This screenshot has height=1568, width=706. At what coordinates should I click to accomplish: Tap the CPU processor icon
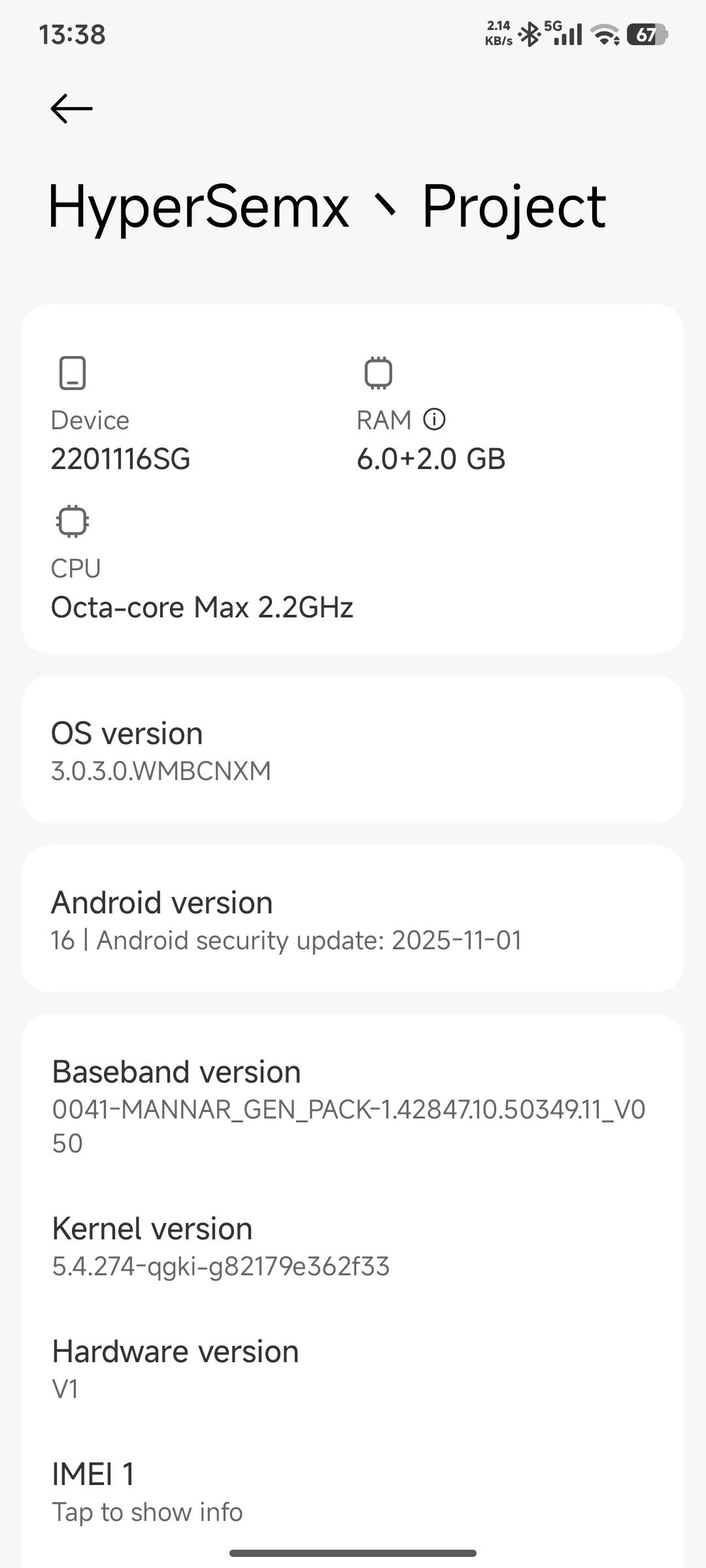click(x=73, y=521)
